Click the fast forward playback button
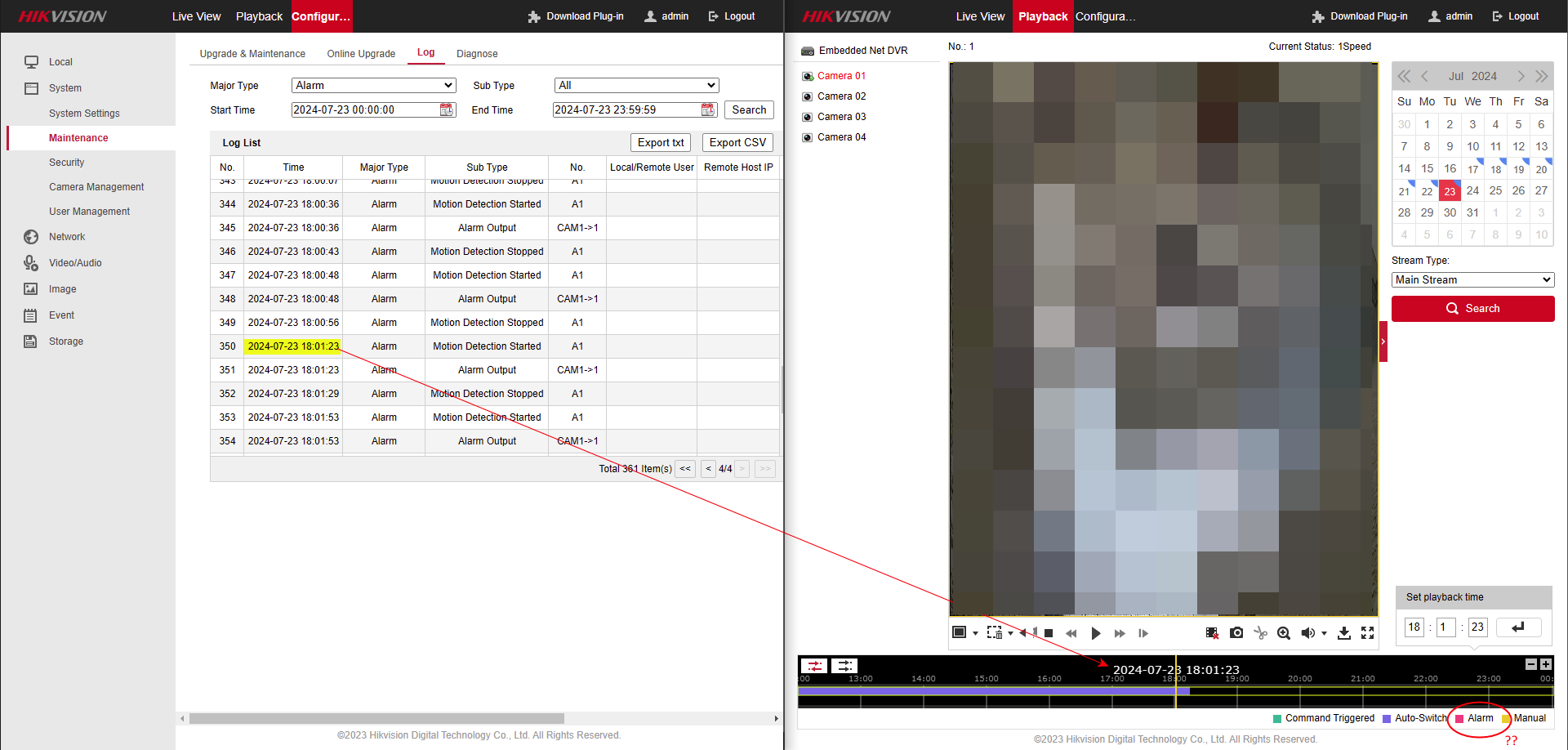Screen dimensions: 1568x750 (x=1120, y=633)
